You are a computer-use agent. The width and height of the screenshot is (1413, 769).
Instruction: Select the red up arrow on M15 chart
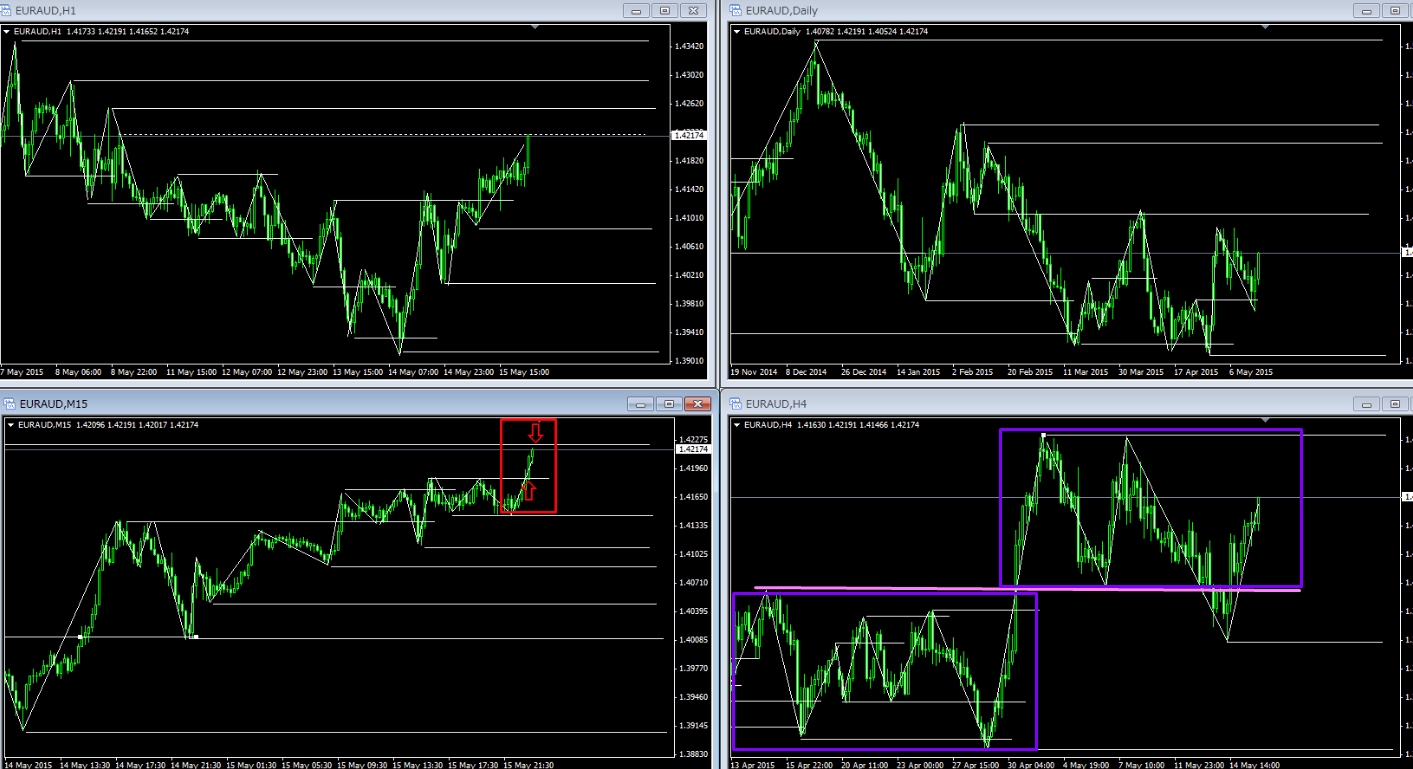coord(530,490)
